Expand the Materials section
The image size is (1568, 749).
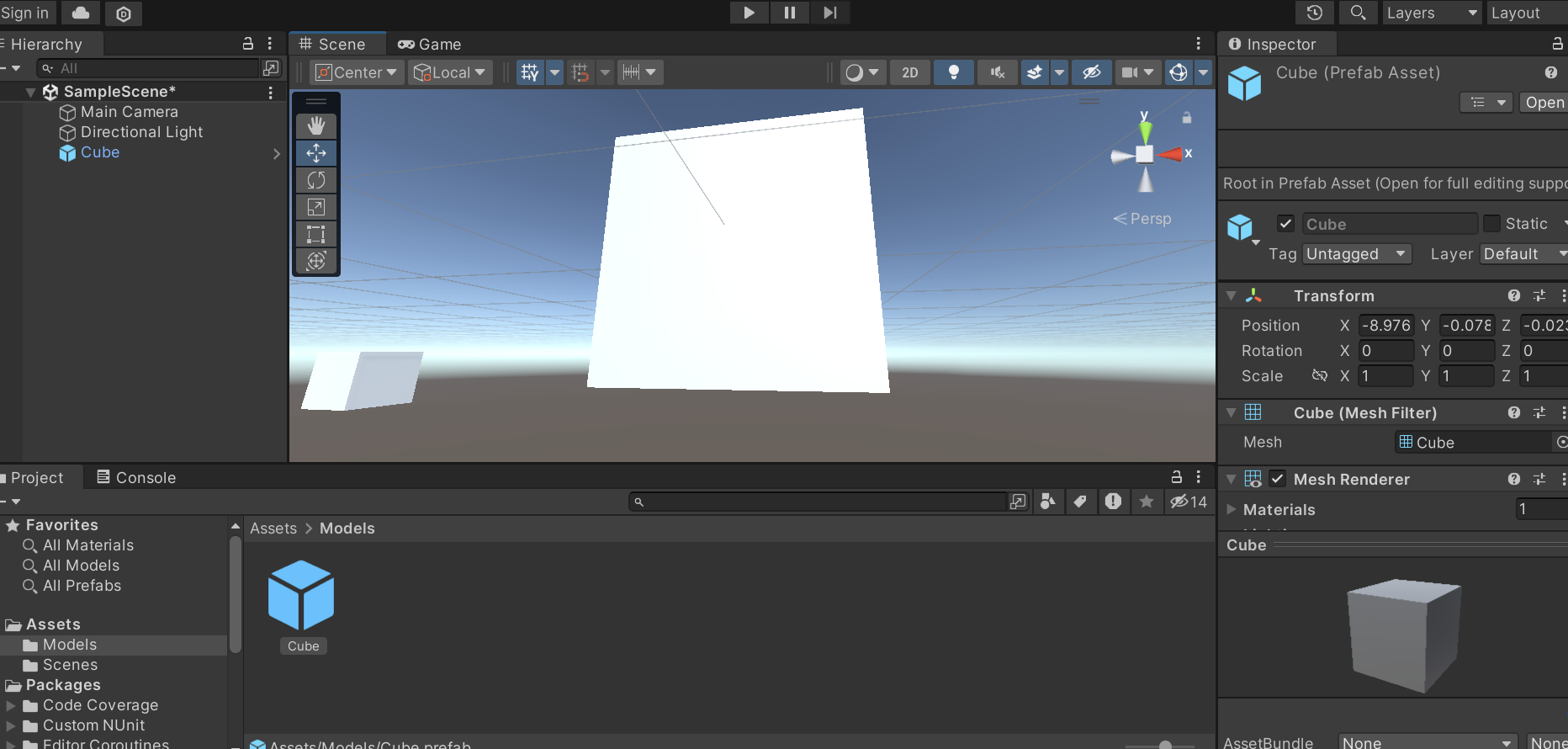[1232, 509]
